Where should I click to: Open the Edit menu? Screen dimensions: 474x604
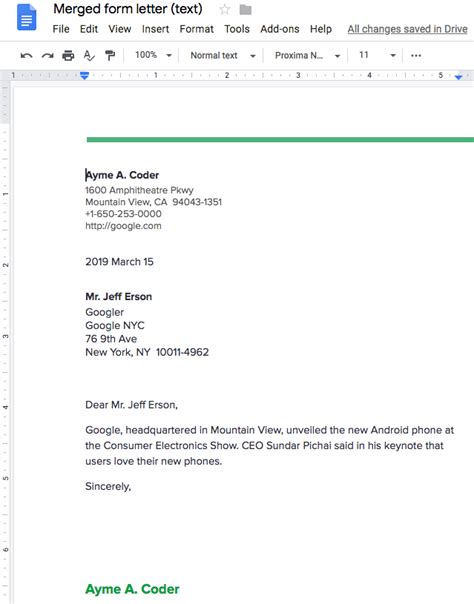(89, 29)
